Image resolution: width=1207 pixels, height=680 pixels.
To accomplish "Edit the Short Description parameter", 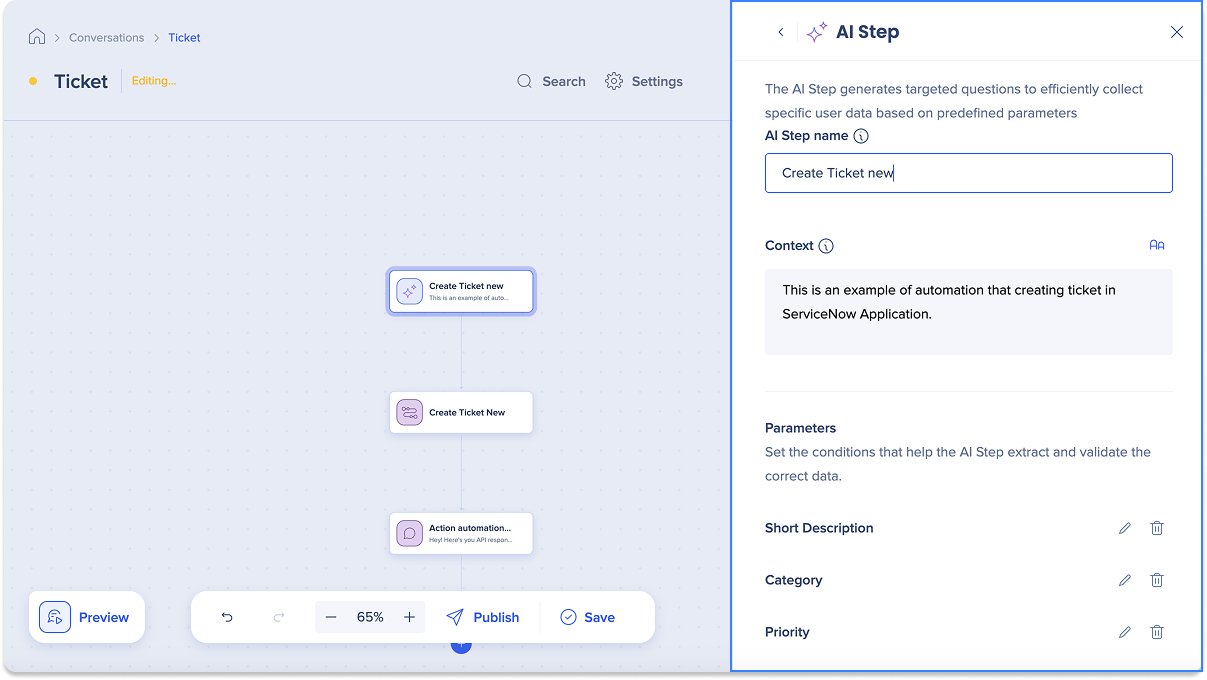I will tap(1125, 528).
